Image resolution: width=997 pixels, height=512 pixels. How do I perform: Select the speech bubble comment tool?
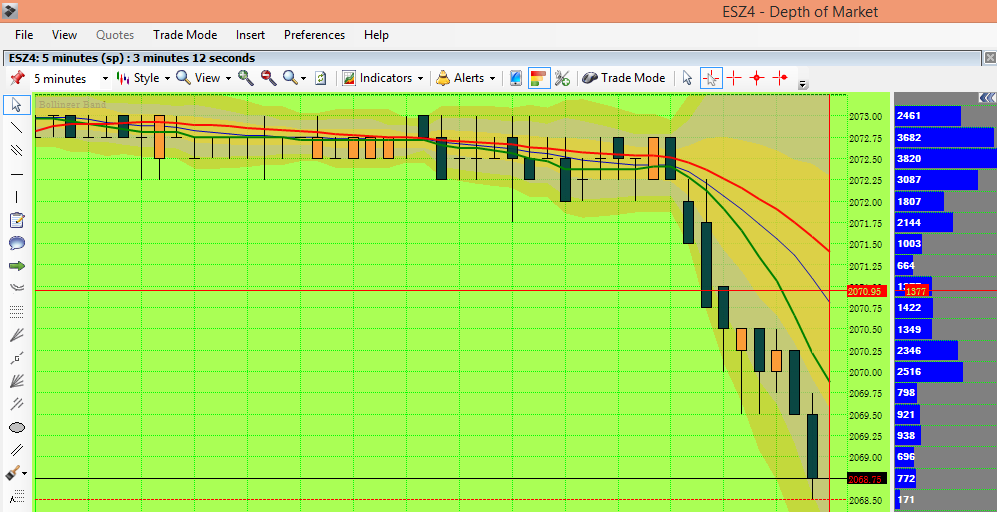pyautogui.click(x=17, y=243)
